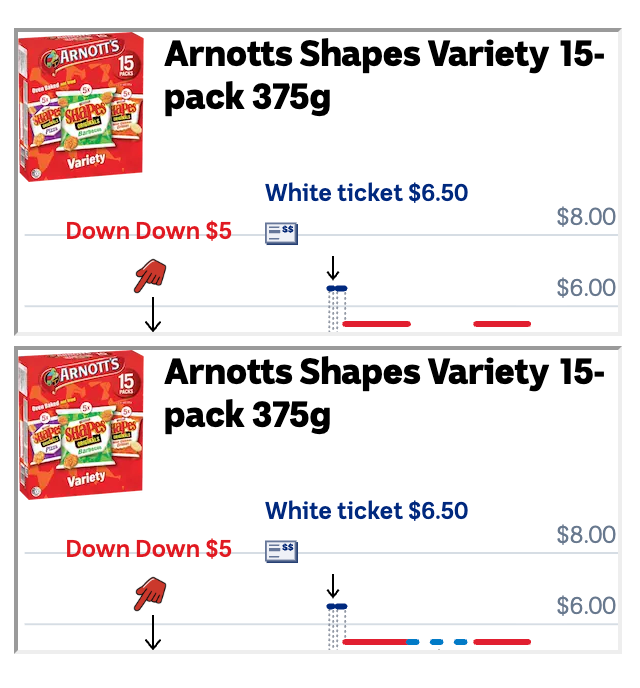Click the red pointing hand in top chart
This screenshot has height=688, width=640.
pyautogui.click(x=149, y=275)
